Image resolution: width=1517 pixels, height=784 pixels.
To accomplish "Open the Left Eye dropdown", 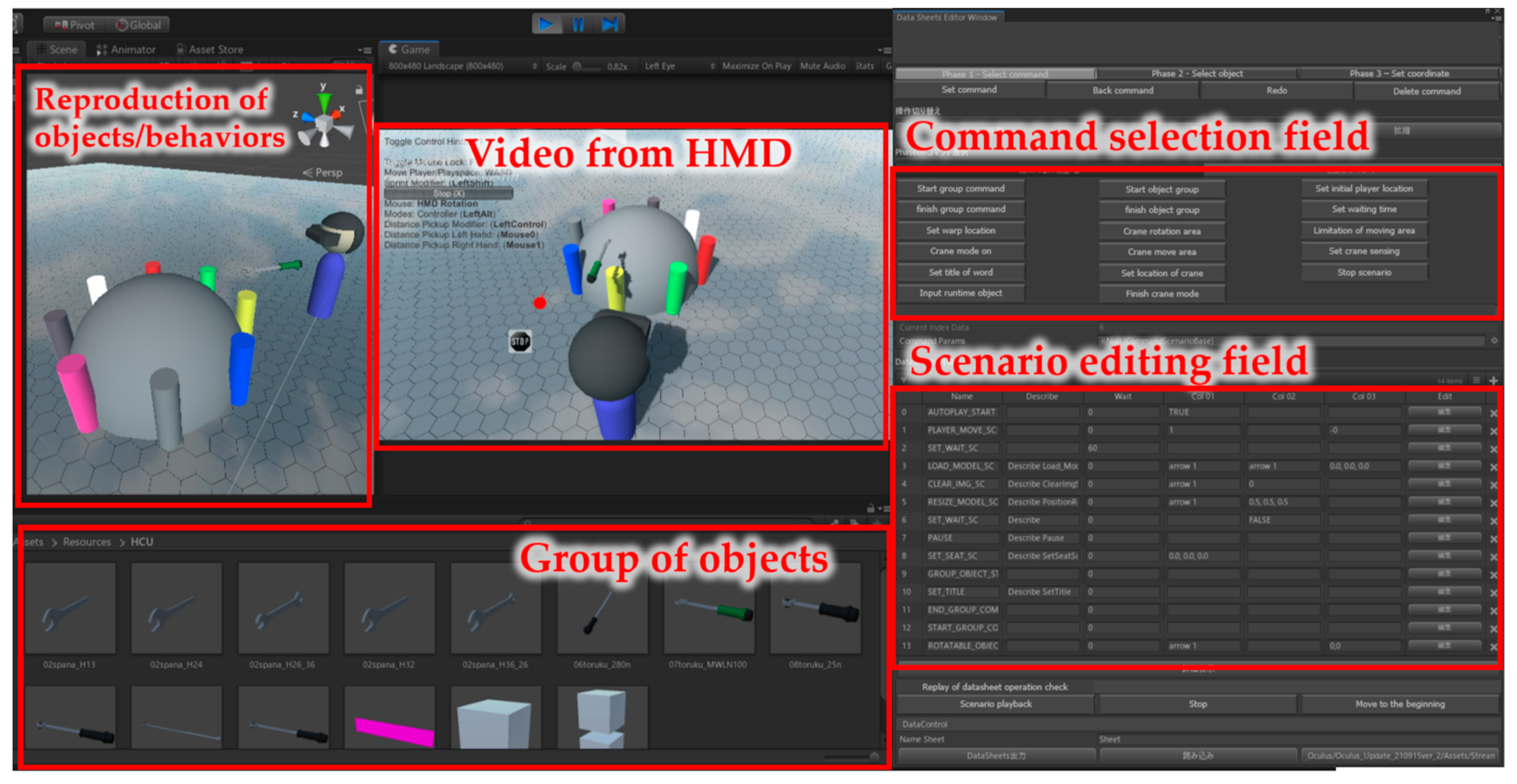I will coord(678,66).
